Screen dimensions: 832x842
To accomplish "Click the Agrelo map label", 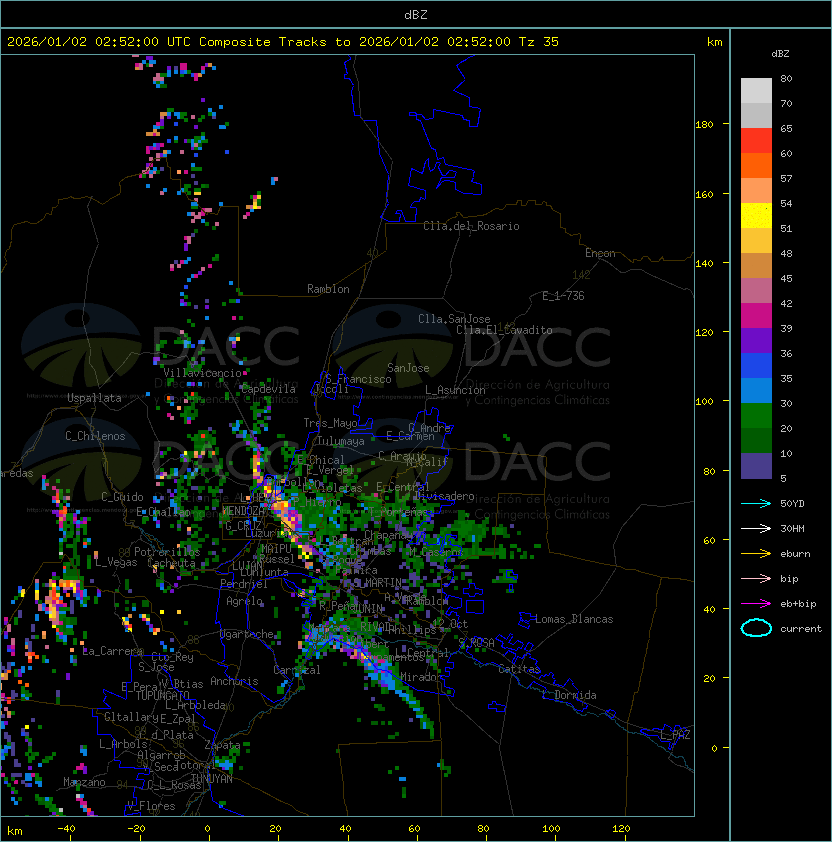I will point(244,601).
